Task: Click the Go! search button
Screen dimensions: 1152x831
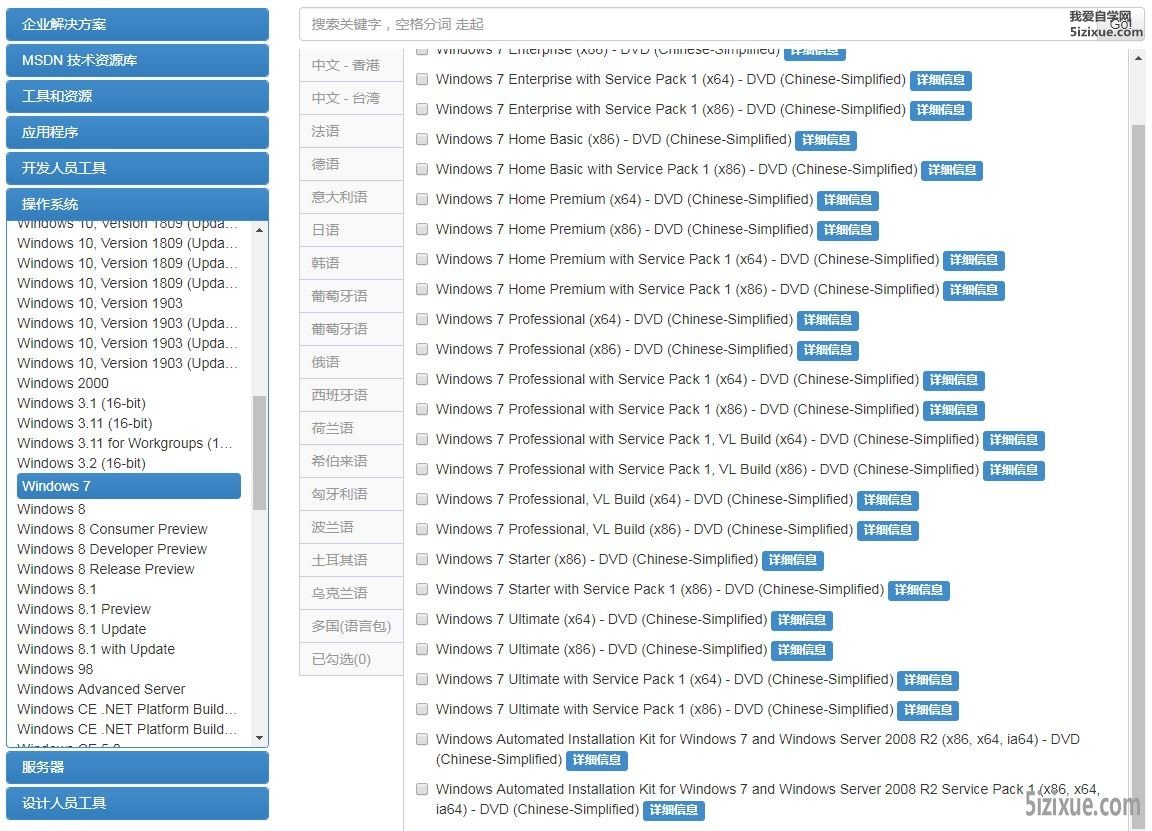Action: coord(1120,24)
